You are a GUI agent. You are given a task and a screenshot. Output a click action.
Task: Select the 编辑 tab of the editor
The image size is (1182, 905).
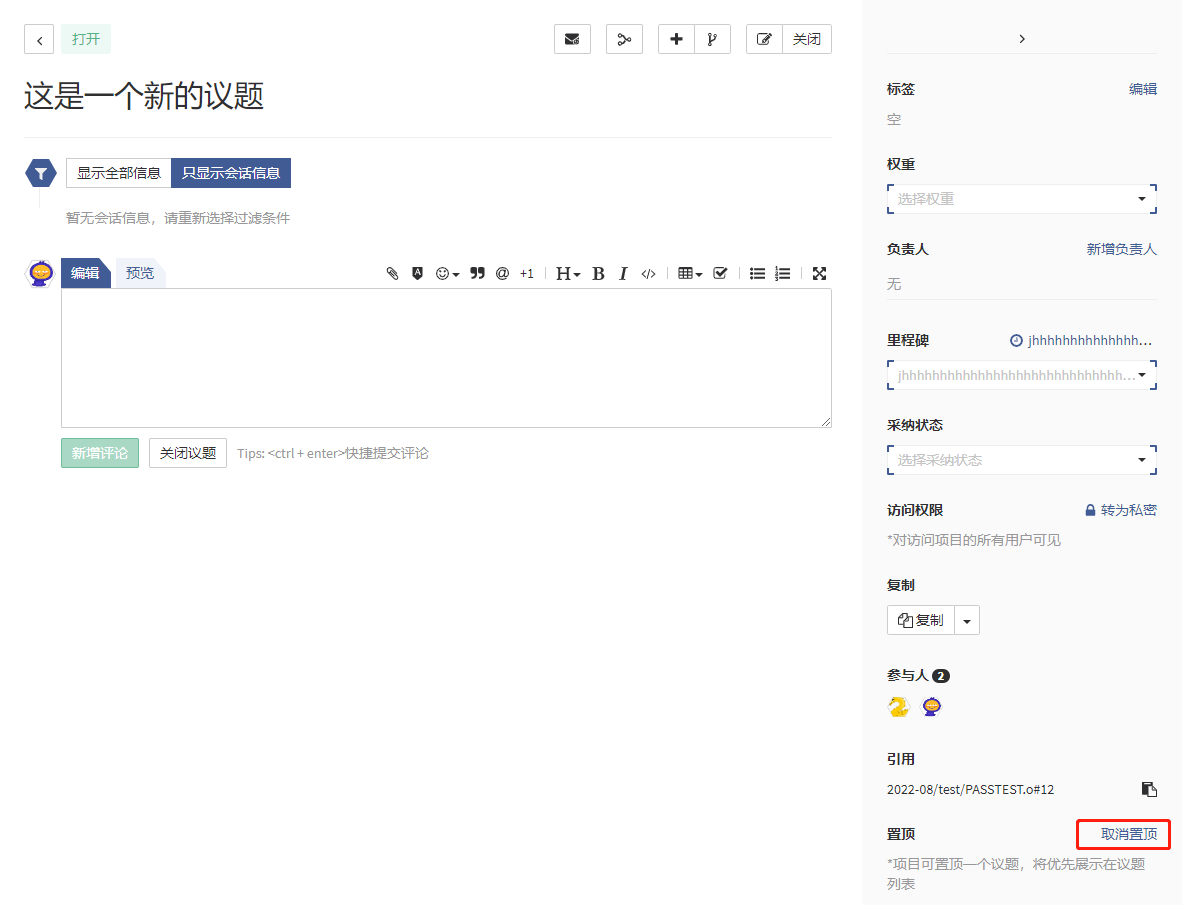85,273
